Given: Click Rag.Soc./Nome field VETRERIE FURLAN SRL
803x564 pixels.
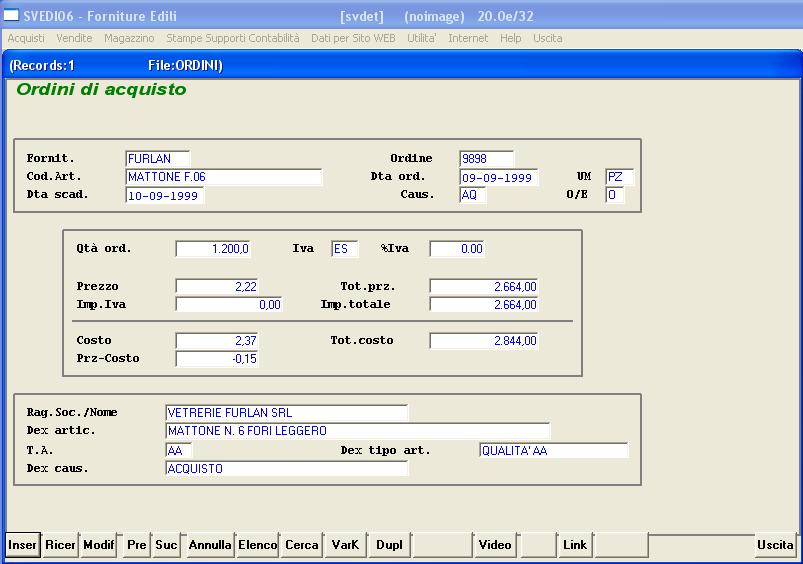Looking at the screenshot, I should tap(287, 413).
